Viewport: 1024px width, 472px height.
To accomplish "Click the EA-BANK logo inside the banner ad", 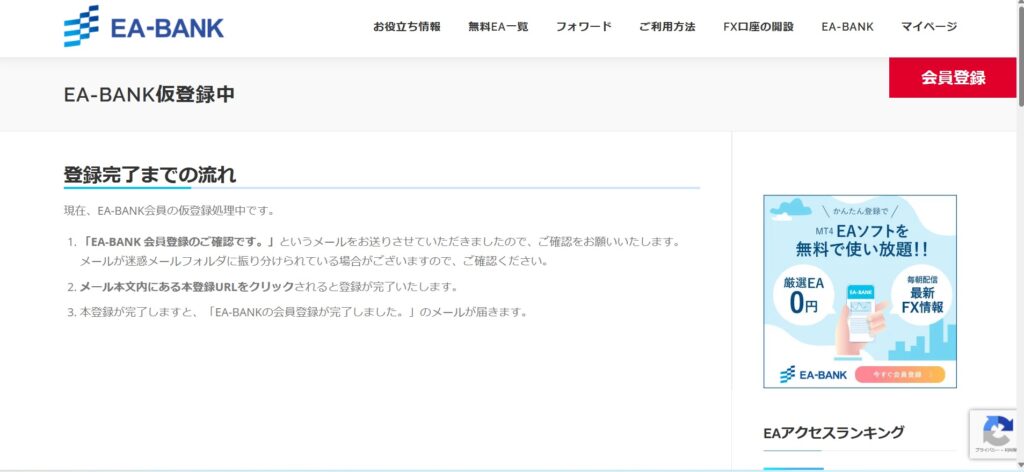I will [814, 375].
